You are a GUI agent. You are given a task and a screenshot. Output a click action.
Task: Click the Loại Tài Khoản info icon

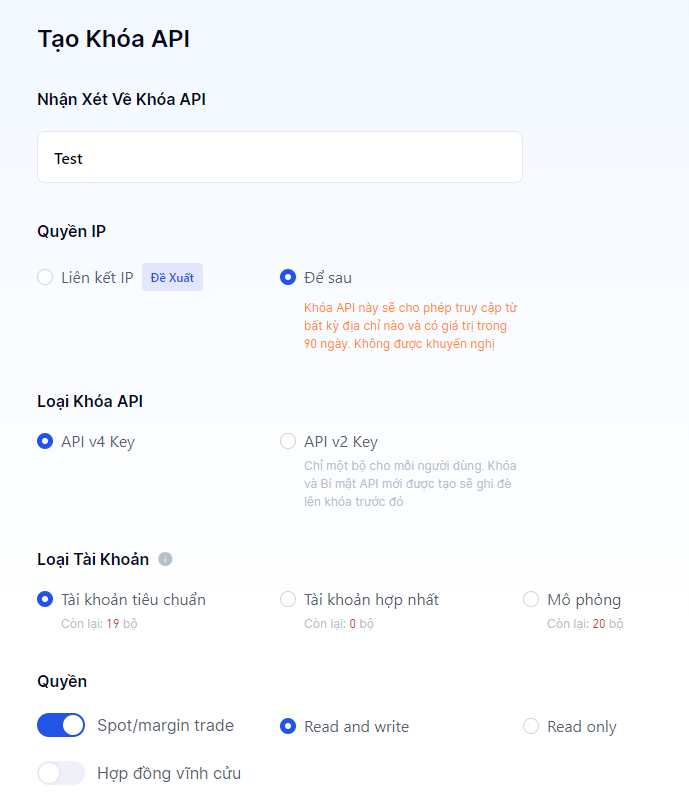tap(165, 559)
